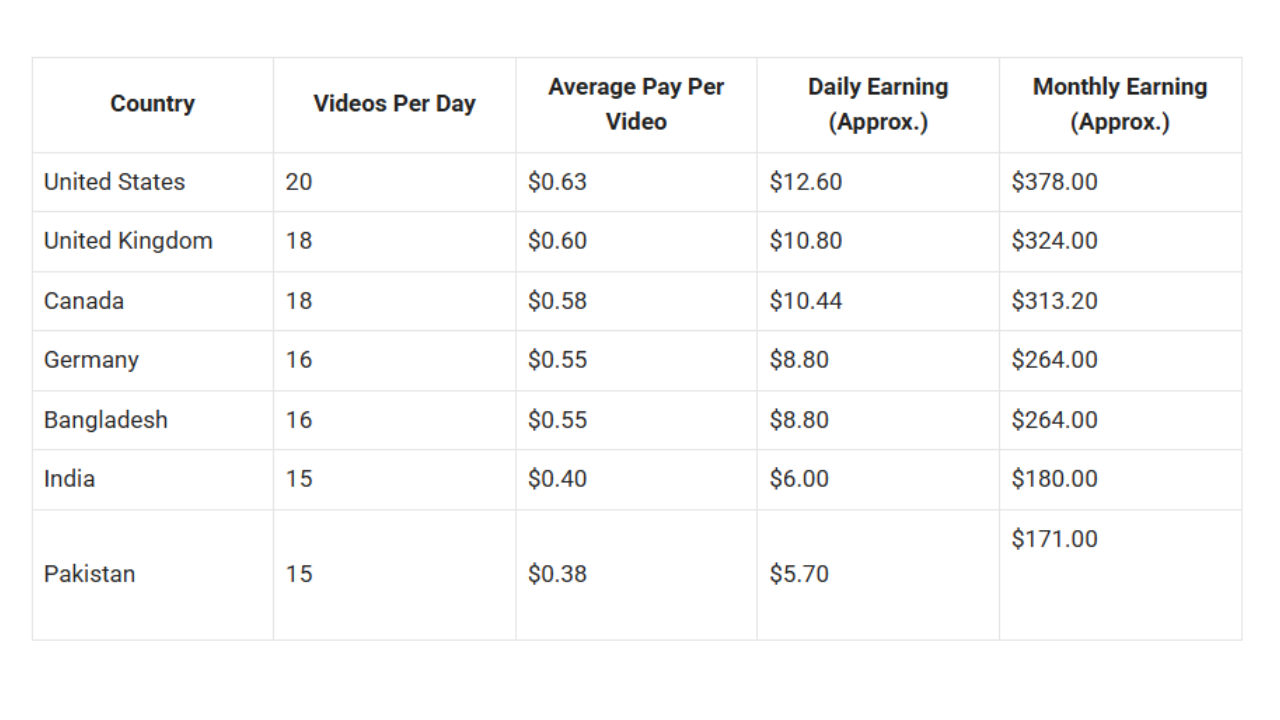Click the Bangladesh country cell
The height and width of the screenshot is (720, 1280).
coord(106,420)
